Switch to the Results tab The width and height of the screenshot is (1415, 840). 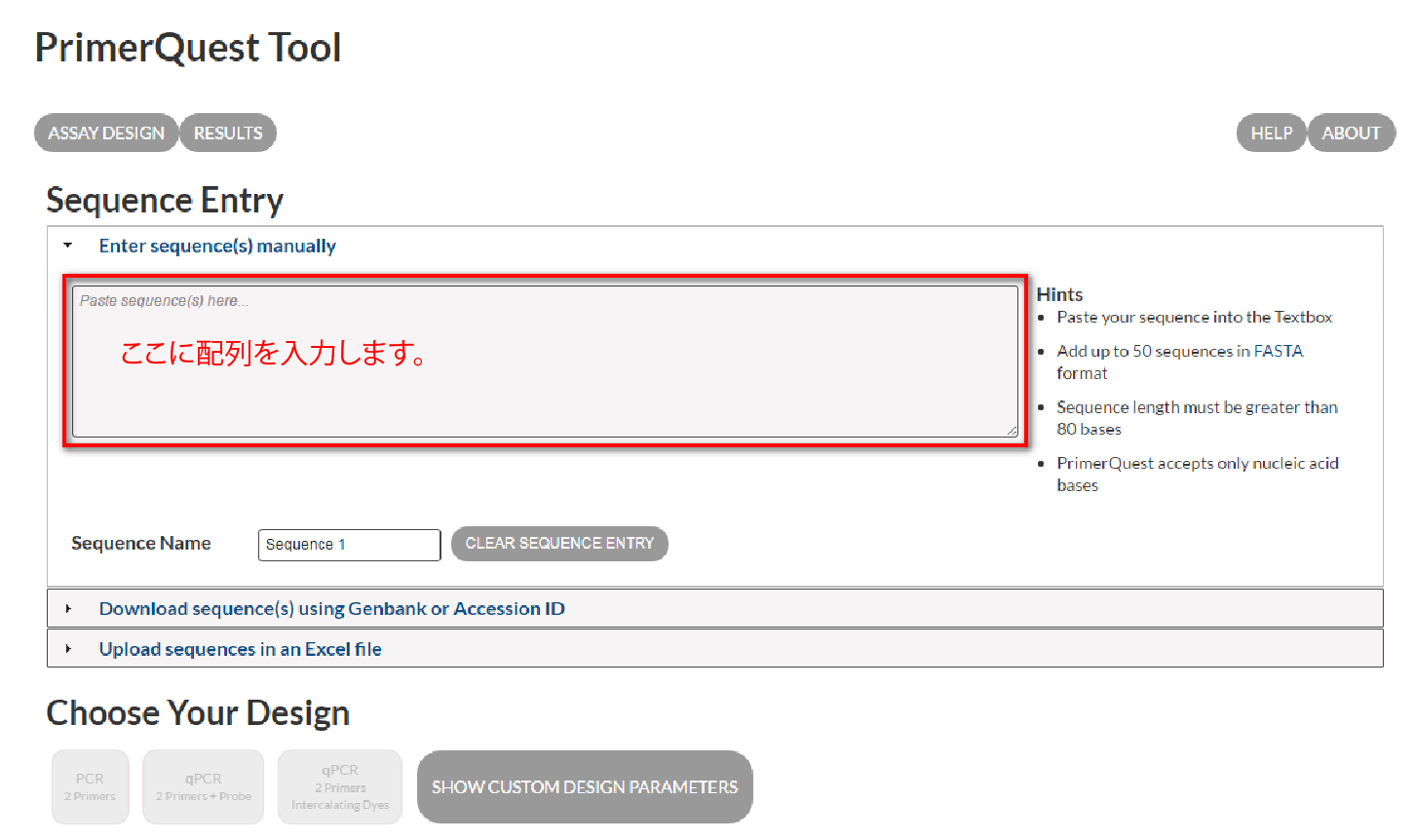click(x=228, y=134)
